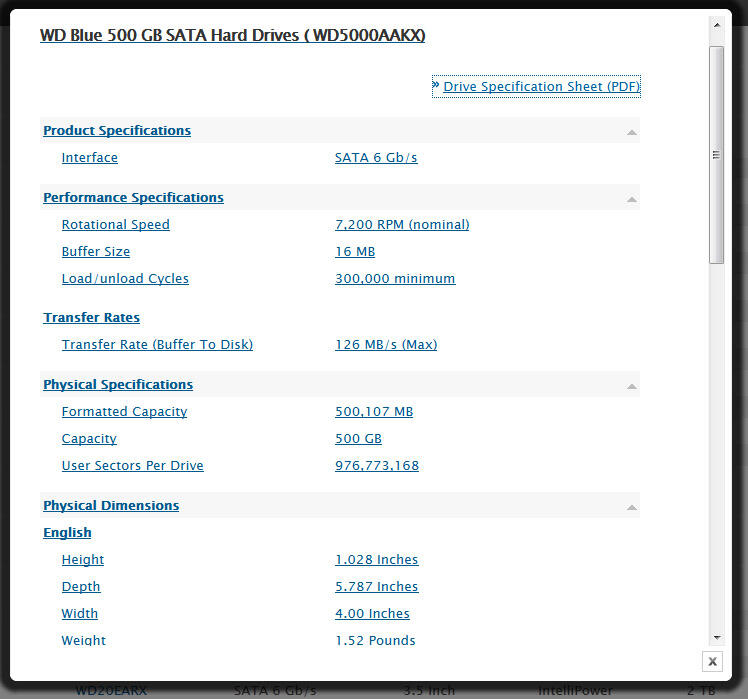
Task: Click WD20EARX in the background table
Action: [111, 690]
